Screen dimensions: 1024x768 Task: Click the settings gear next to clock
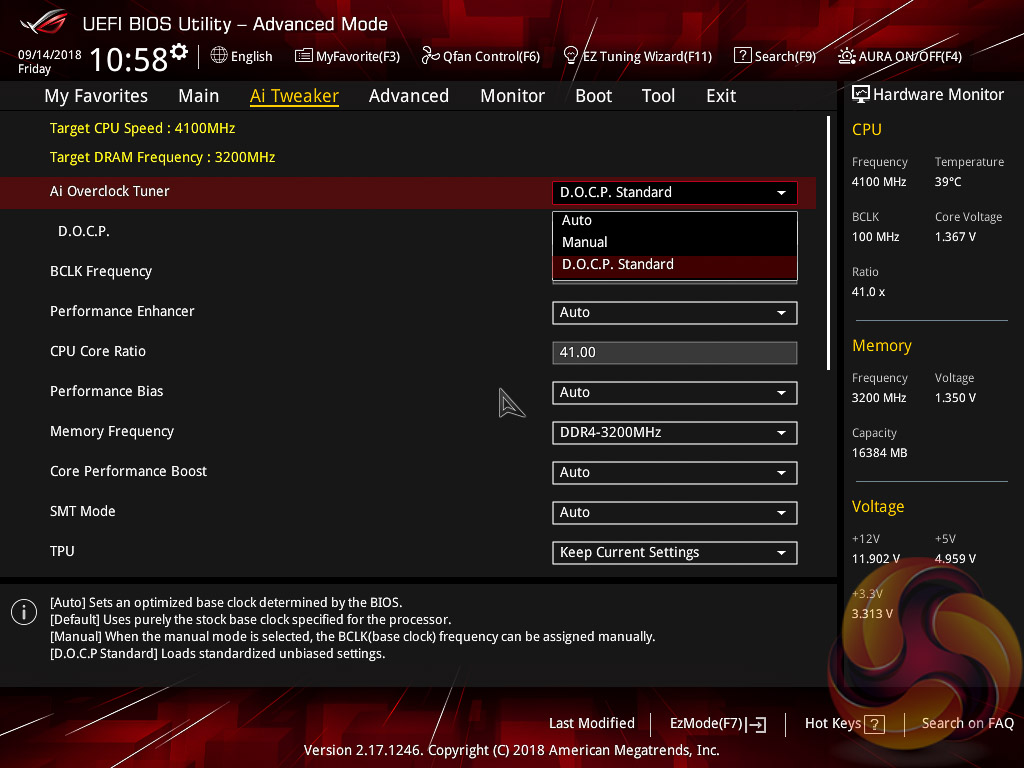(x=179, y=51)
